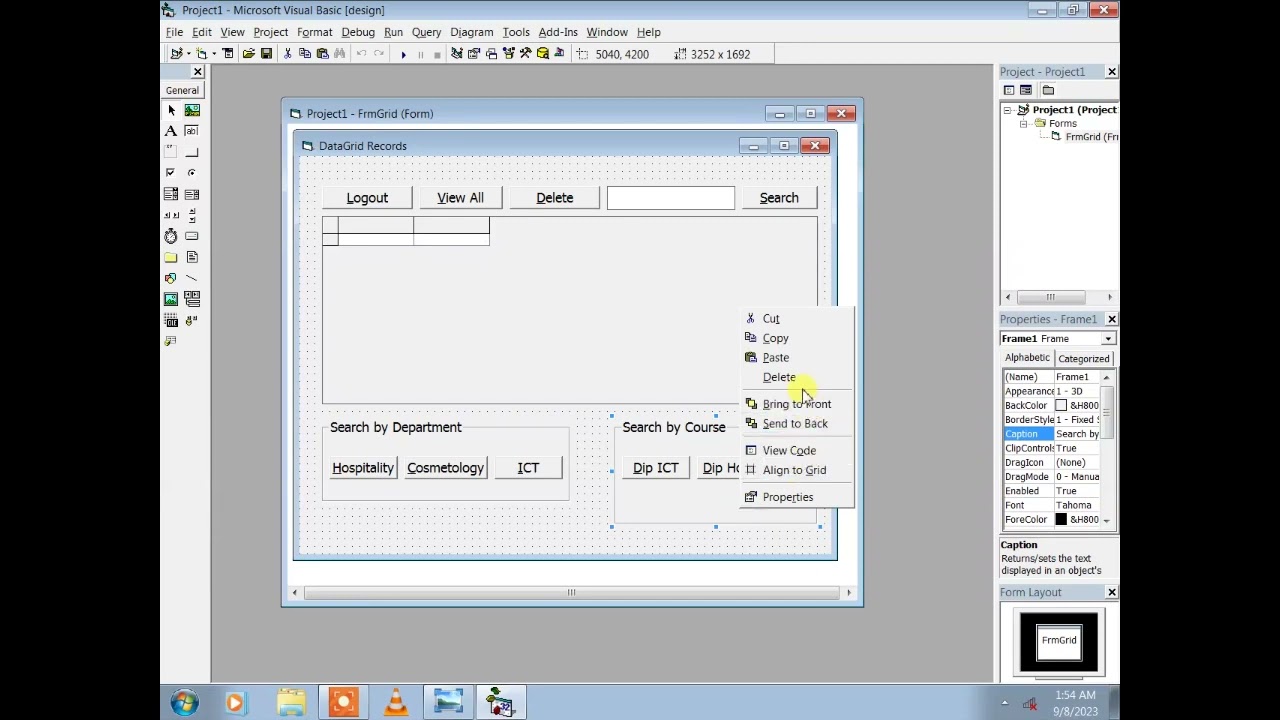Click View Code icon in Project panel
This screenshot has width=1280, height=720.
click(x=1009, y=90)
